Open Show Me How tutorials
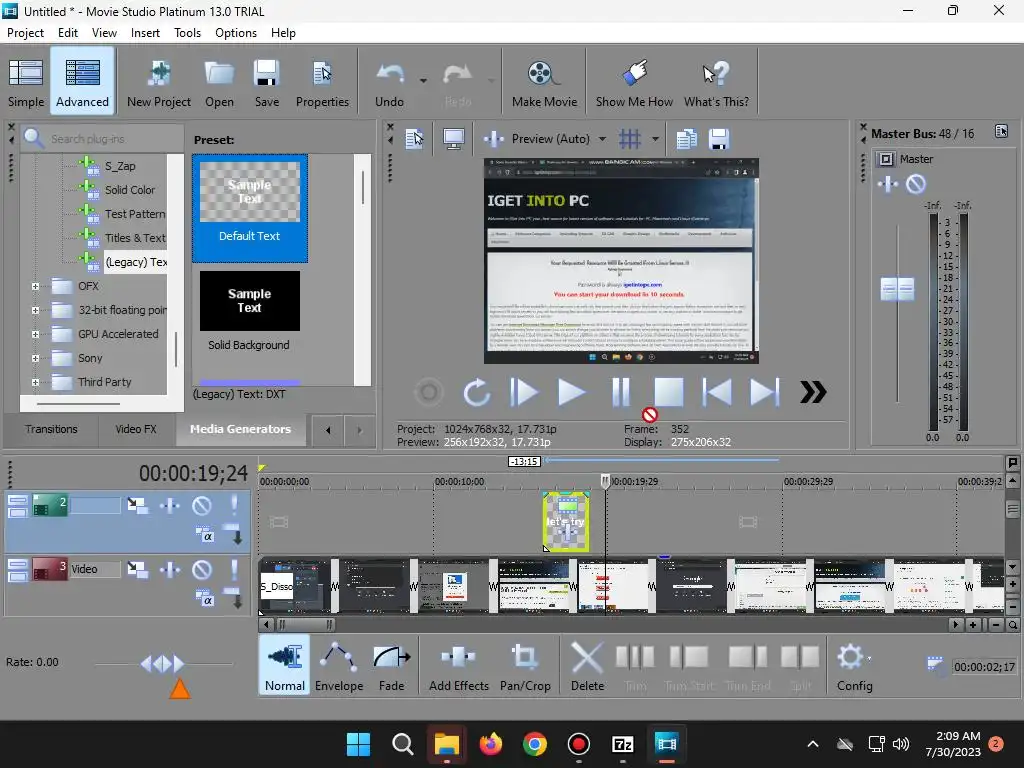This screenshot has width=1024, height=768. (634, 82)
